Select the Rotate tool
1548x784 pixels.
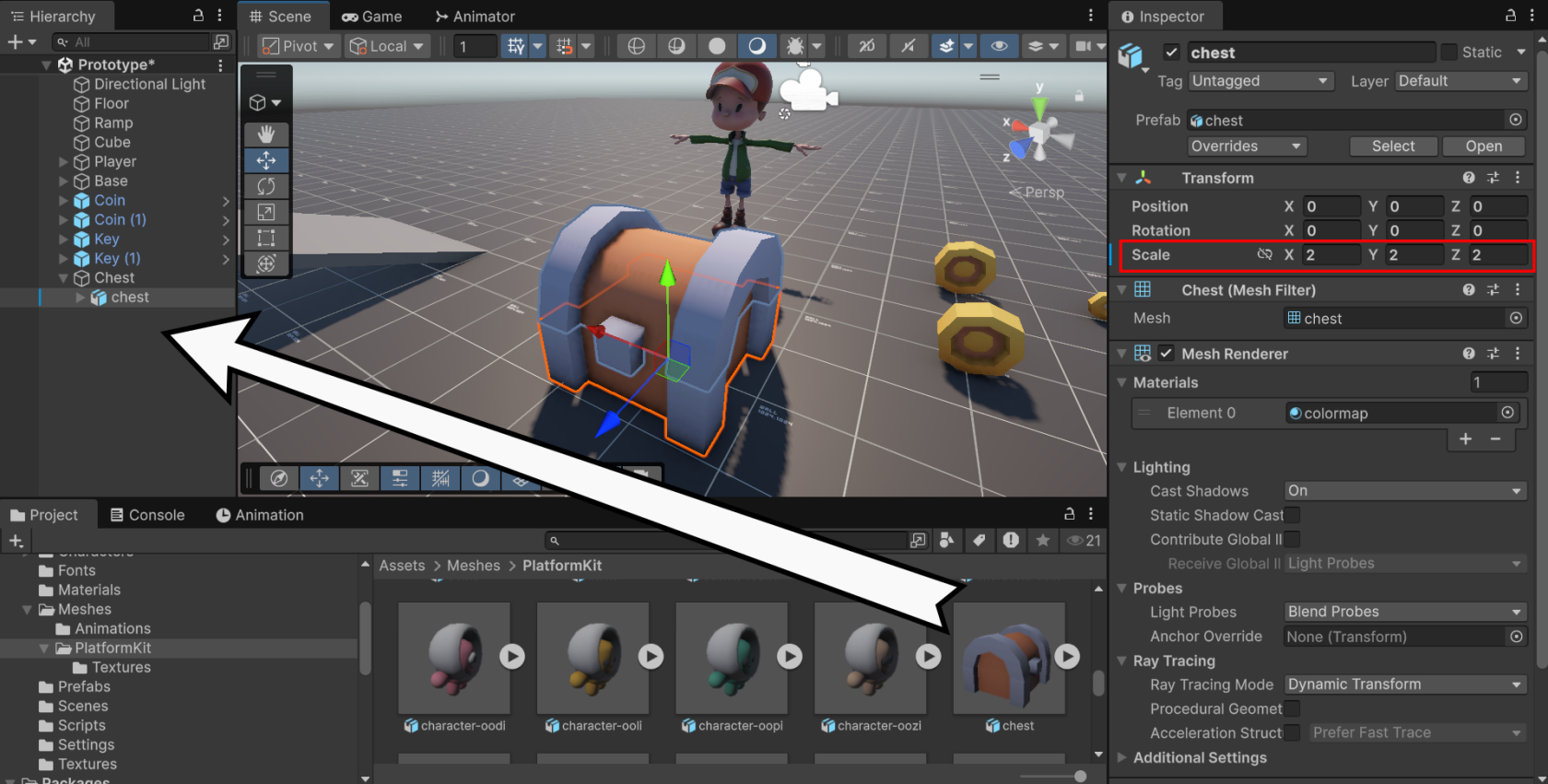266,186
